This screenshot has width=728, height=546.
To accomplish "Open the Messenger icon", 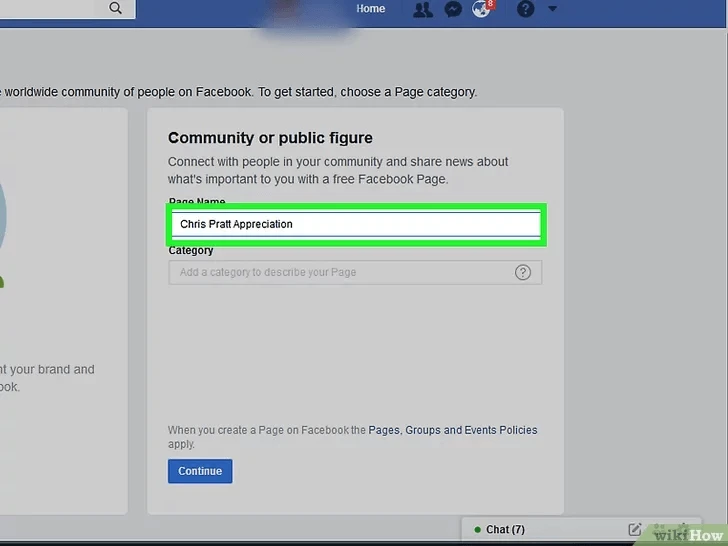I will click(453, 9).
